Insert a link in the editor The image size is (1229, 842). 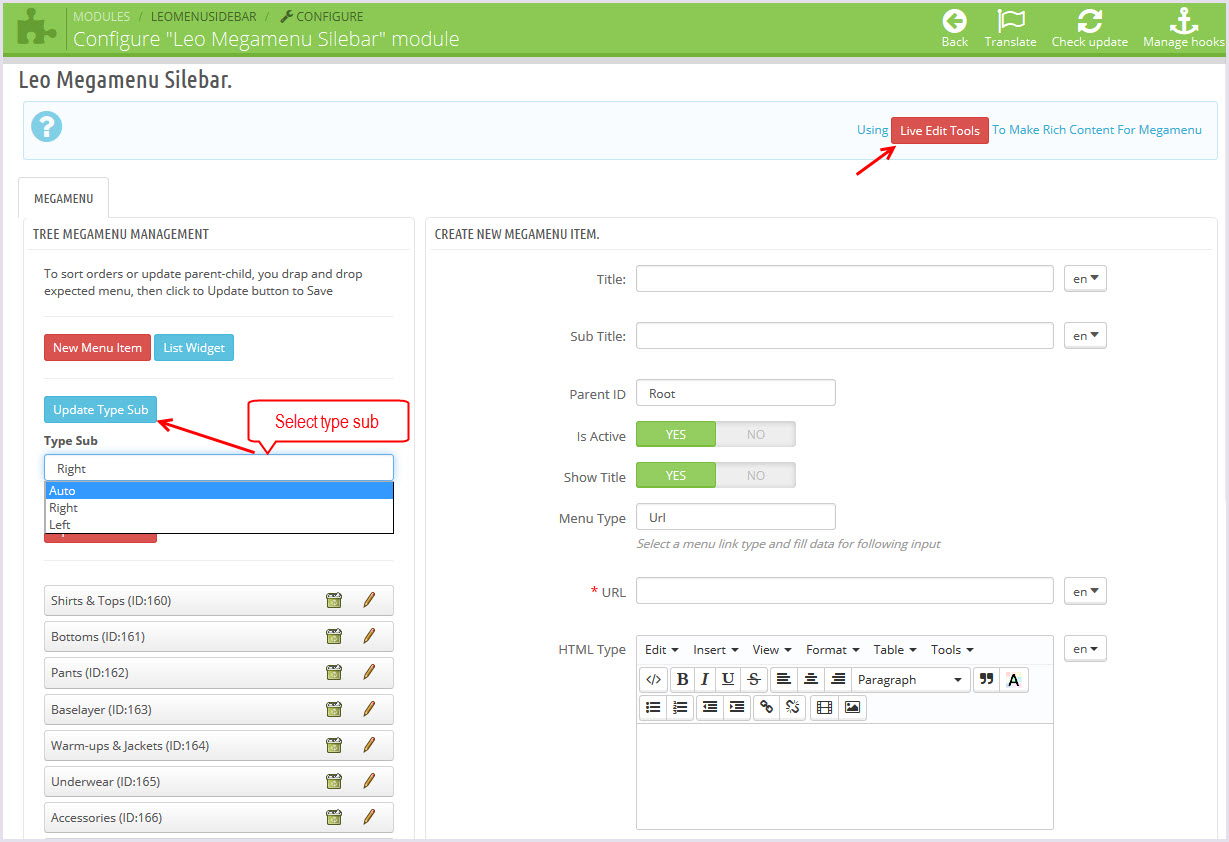tap(767, 707)
